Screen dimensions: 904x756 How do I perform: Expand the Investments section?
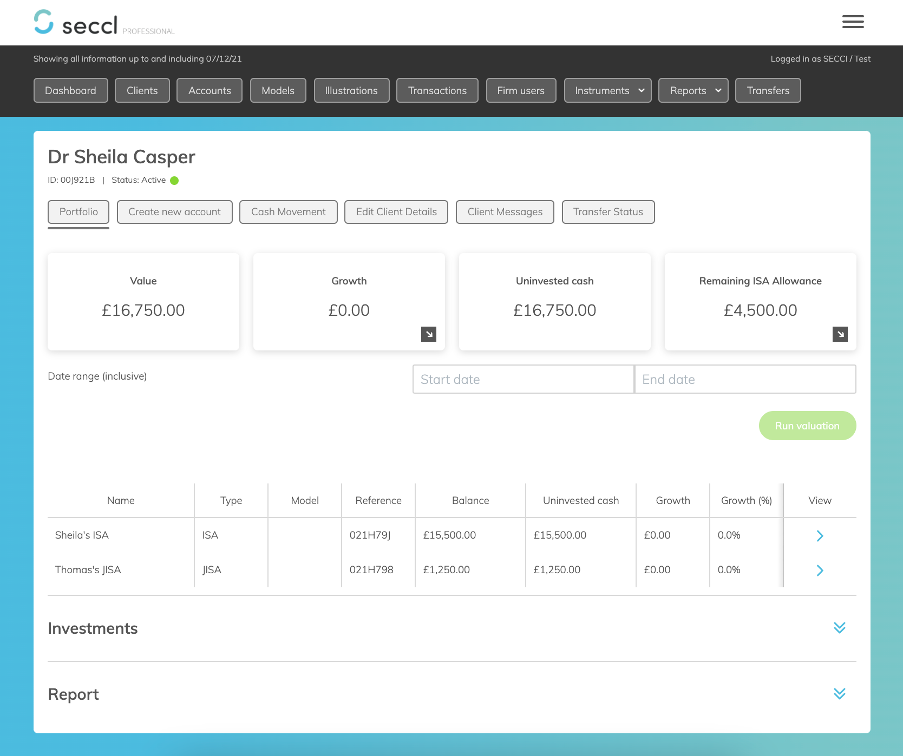(839, 628)
